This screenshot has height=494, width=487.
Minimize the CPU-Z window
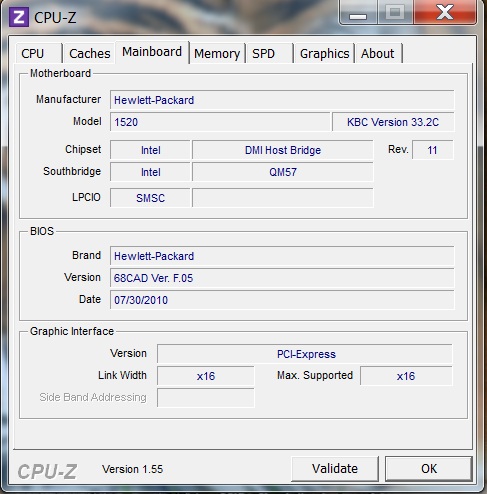click(x=358, y=13)
